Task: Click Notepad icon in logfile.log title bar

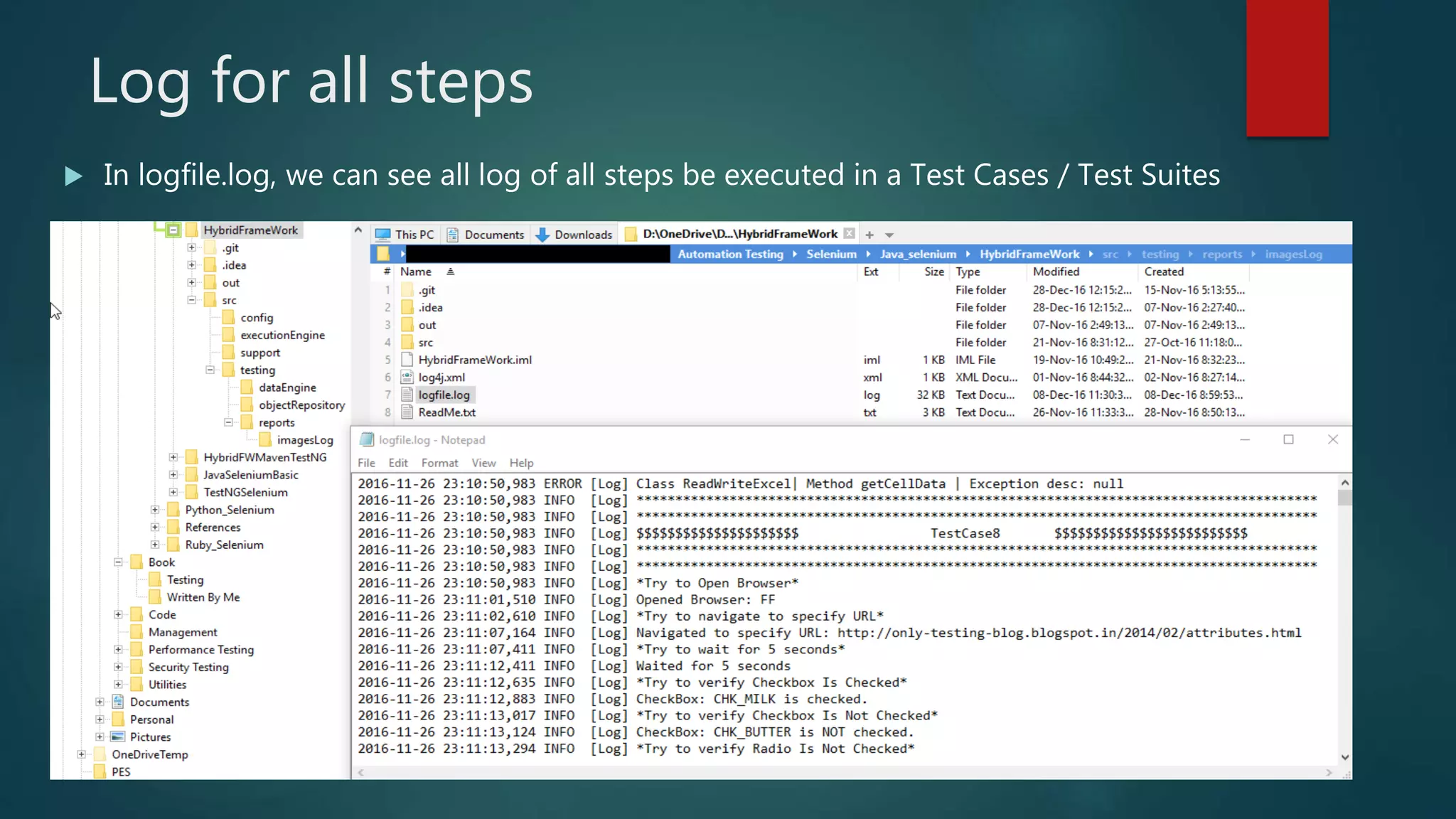Action: tap(367, 440)
